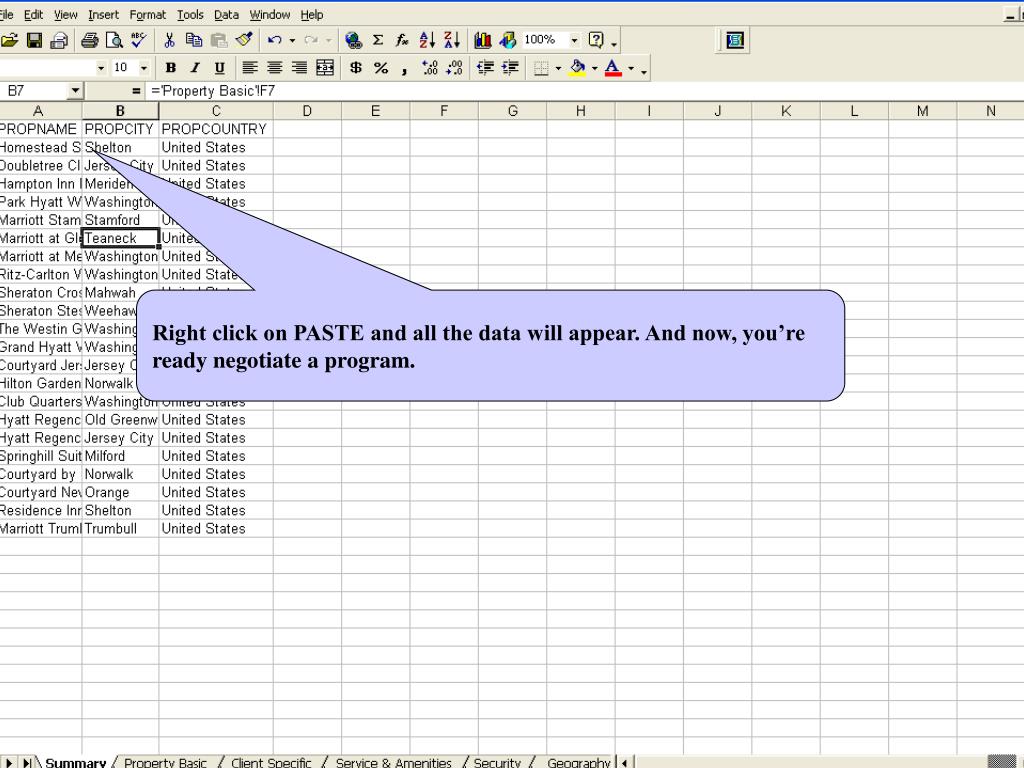The image size is (1024, 768).
Task: Apply red Font Color
Action: [x=613, y=67]
